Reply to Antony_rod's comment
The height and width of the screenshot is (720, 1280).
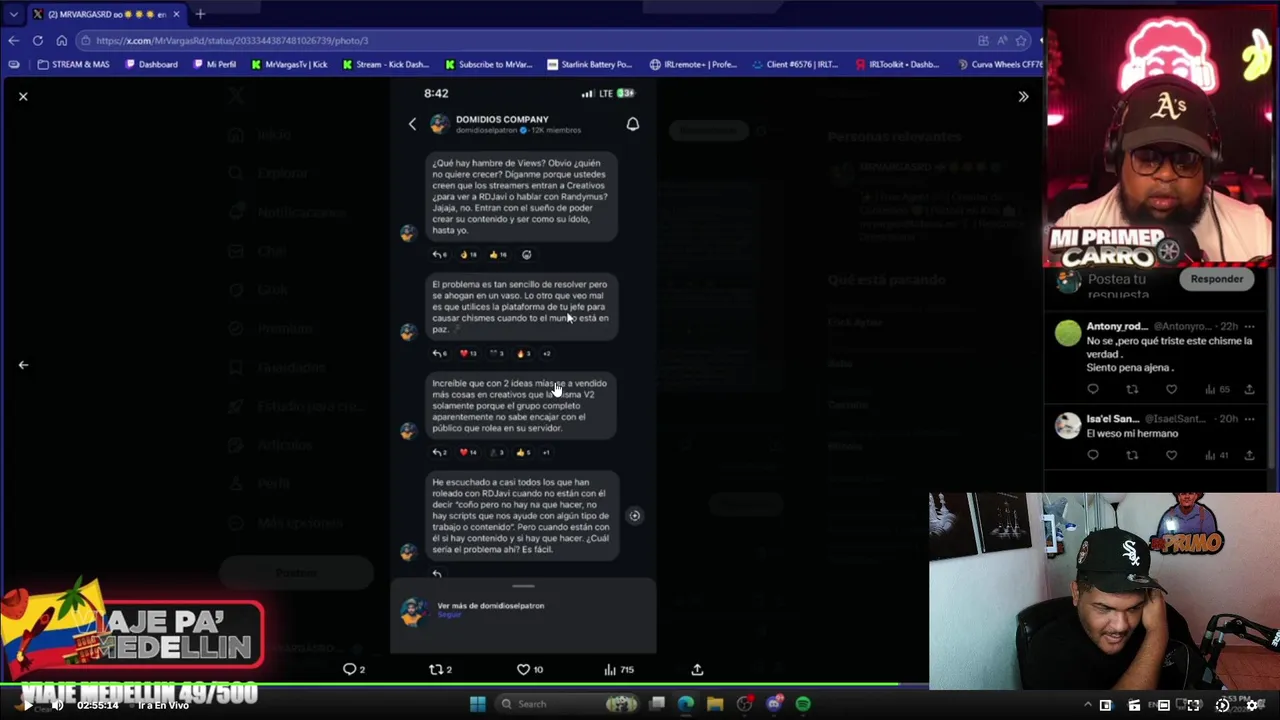(x=1093, y=389)
